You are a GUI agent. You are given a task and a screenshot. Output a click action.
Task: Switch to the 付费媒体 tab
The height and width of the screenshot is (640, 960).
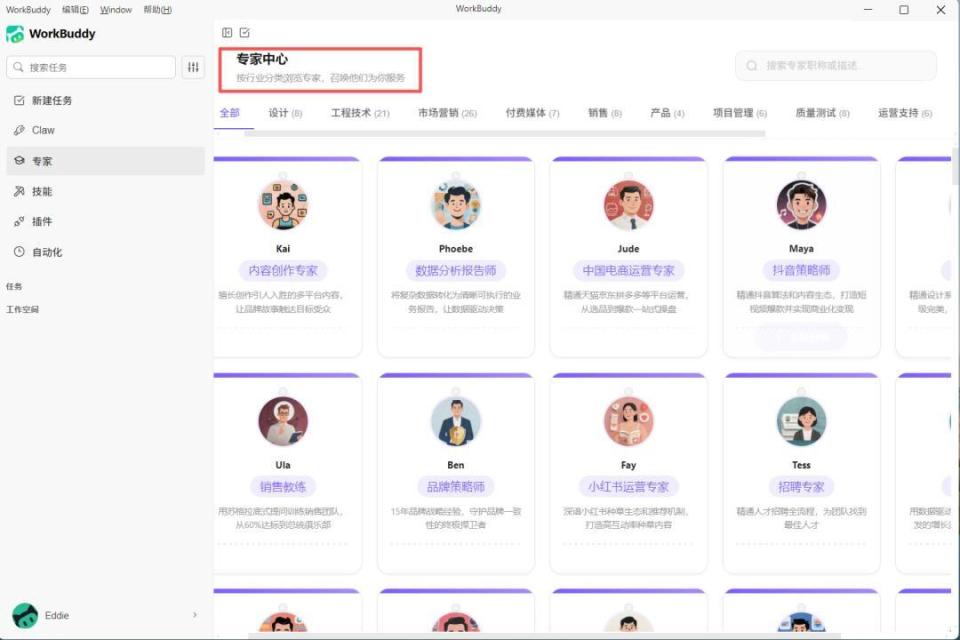tap(525, 113)
